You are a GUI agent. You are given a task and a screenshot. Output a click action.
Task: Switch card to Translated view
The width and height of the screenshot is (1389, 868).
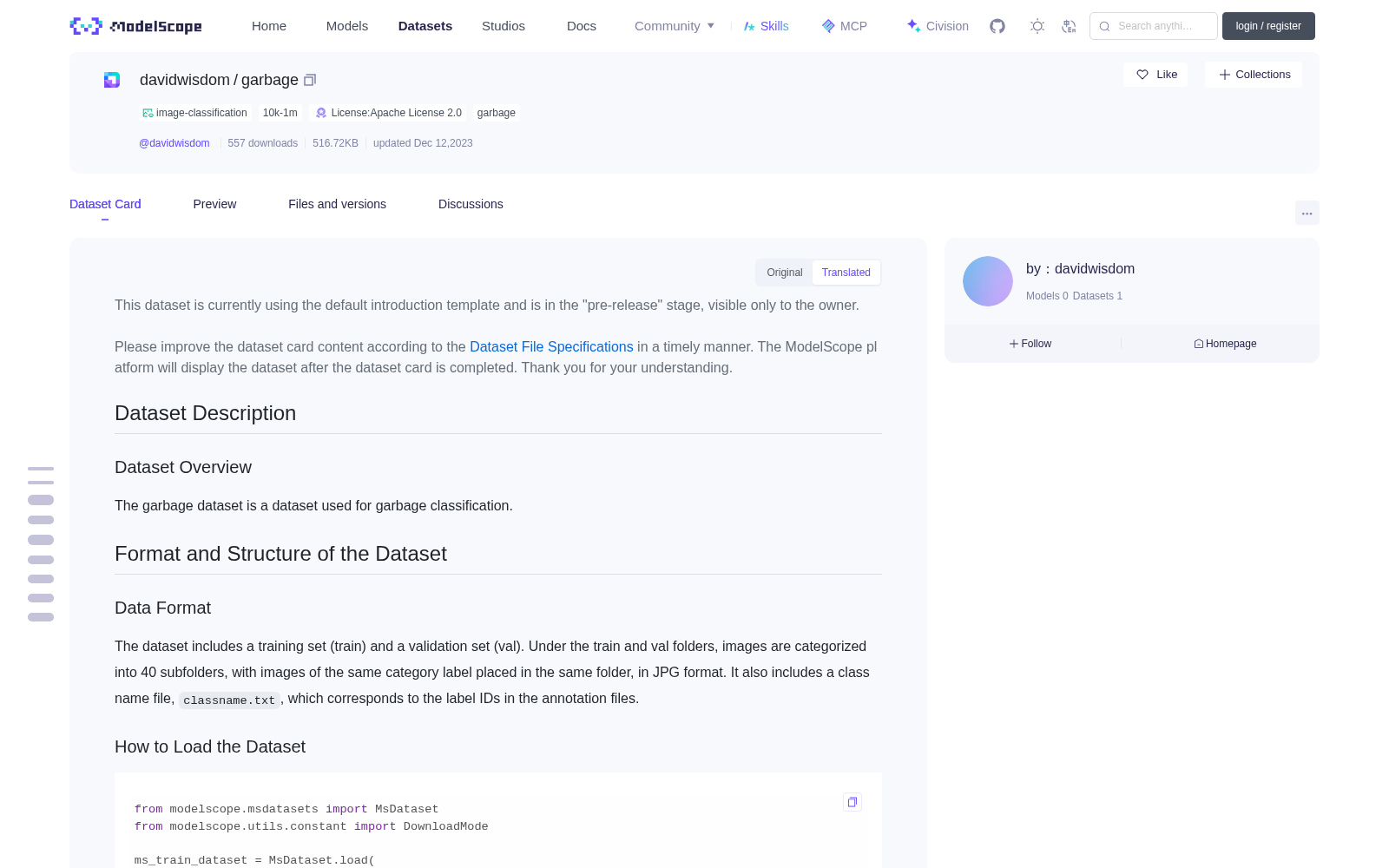click(846, 273)
